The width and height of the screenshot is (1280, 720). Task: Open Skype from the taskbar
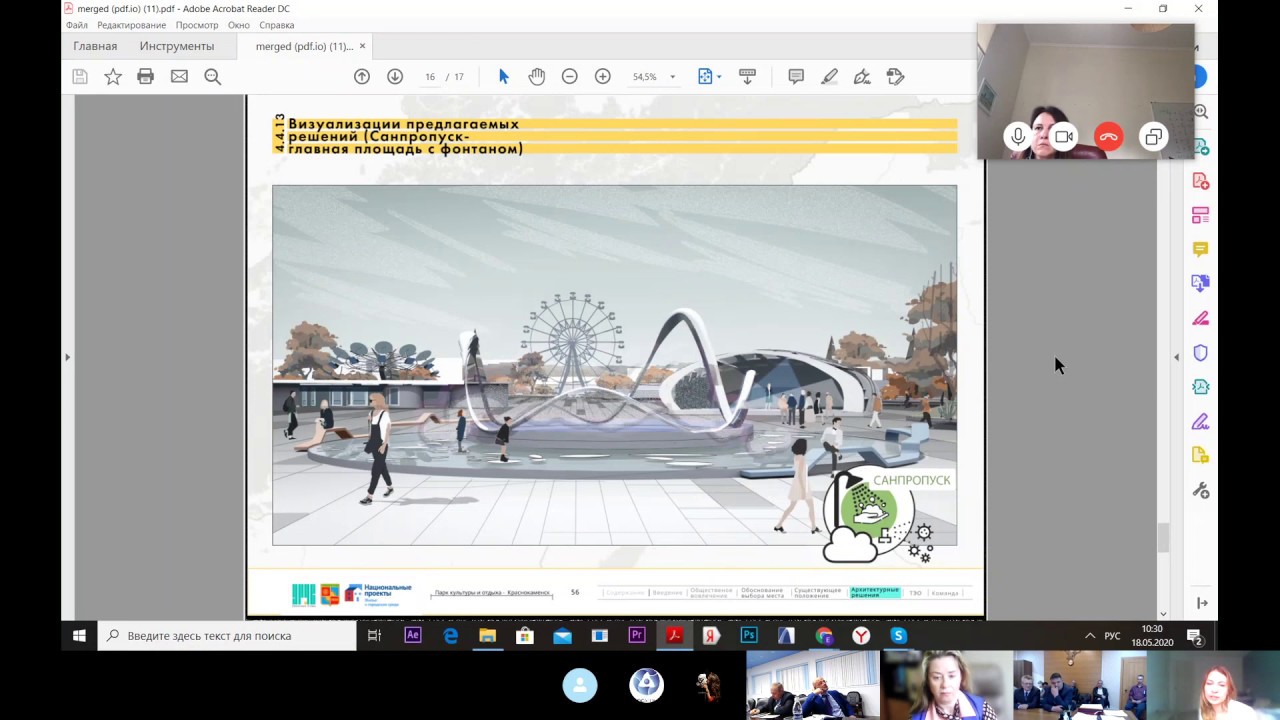coord(898,635)
